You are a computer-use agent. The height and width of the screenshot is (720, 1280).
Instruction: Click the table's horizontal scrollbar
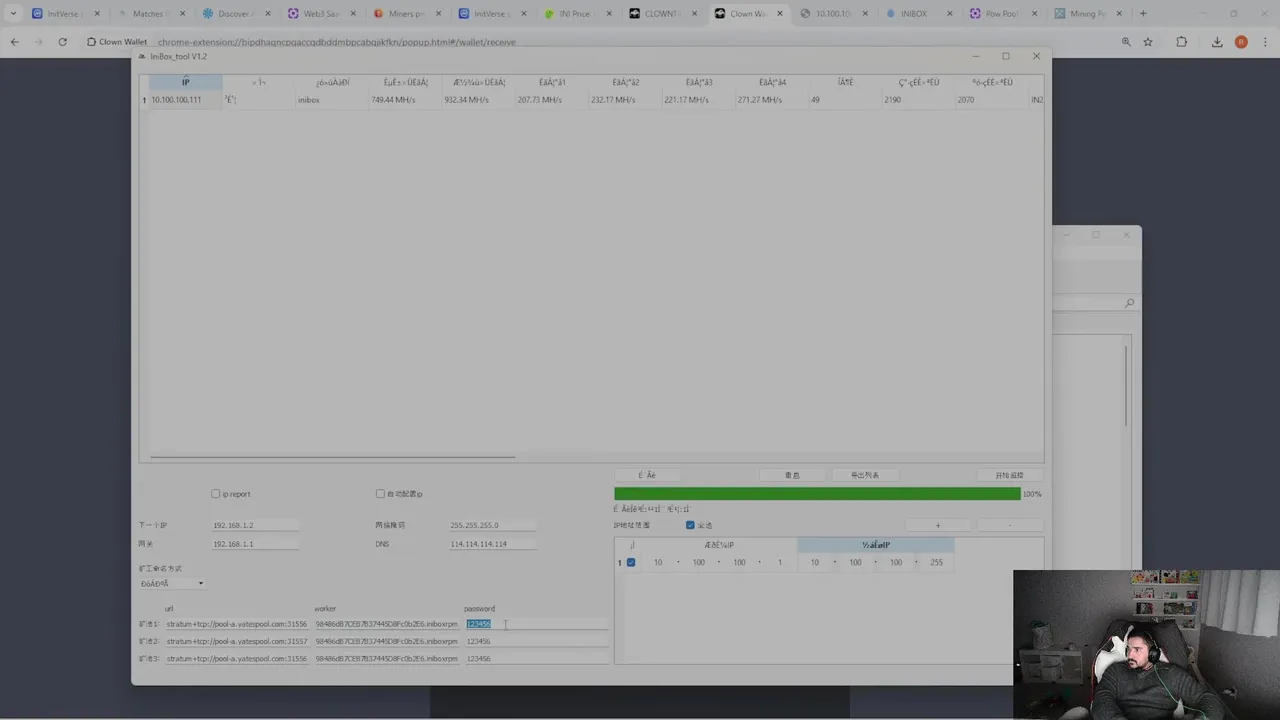tap(332, 457)
